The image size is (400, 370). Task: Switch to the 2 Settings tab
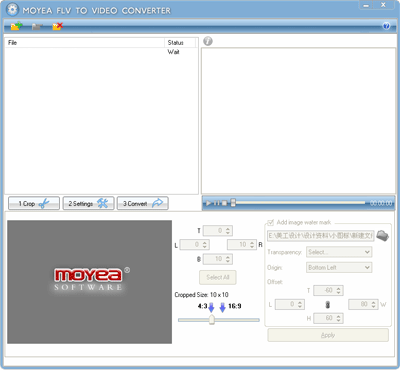tap(89, 203)
